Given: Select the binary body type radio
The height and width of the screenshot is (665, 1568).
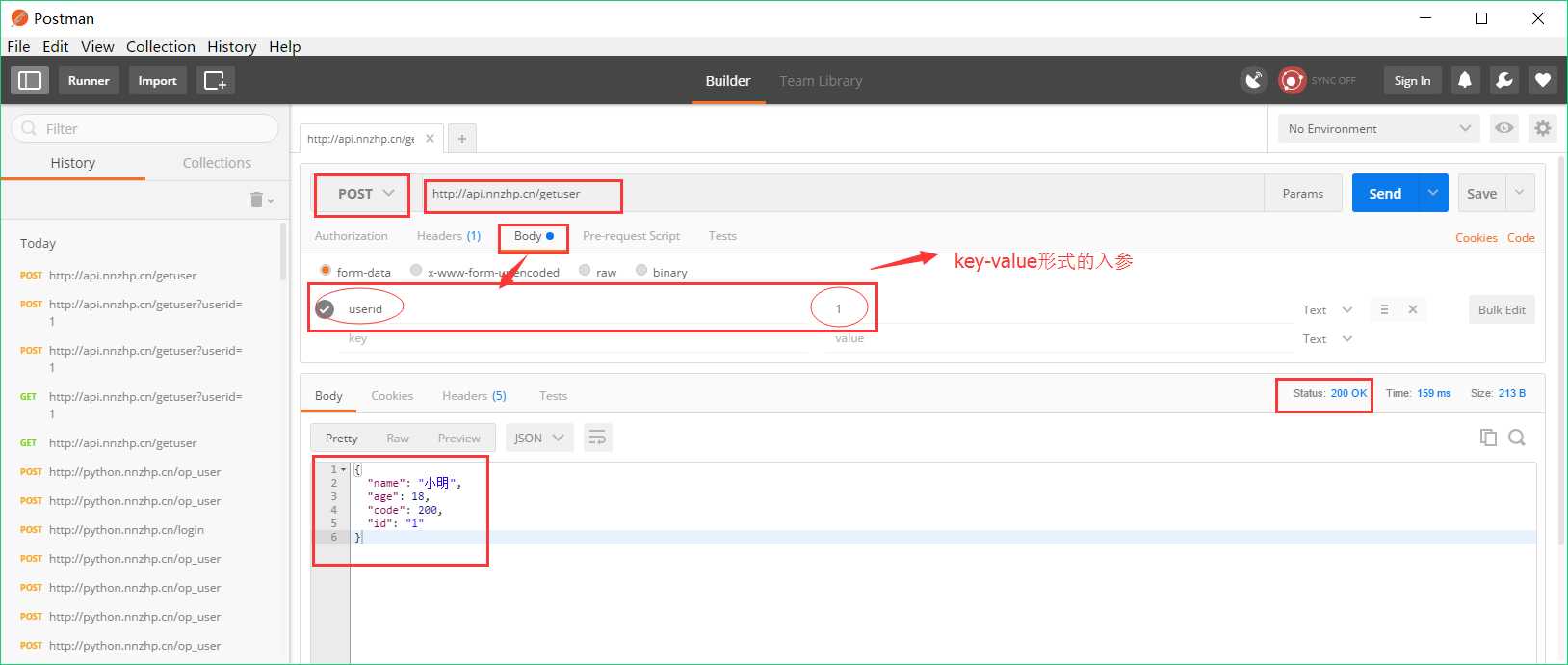Looking at the screenshot, I should [x=641, y=271].
